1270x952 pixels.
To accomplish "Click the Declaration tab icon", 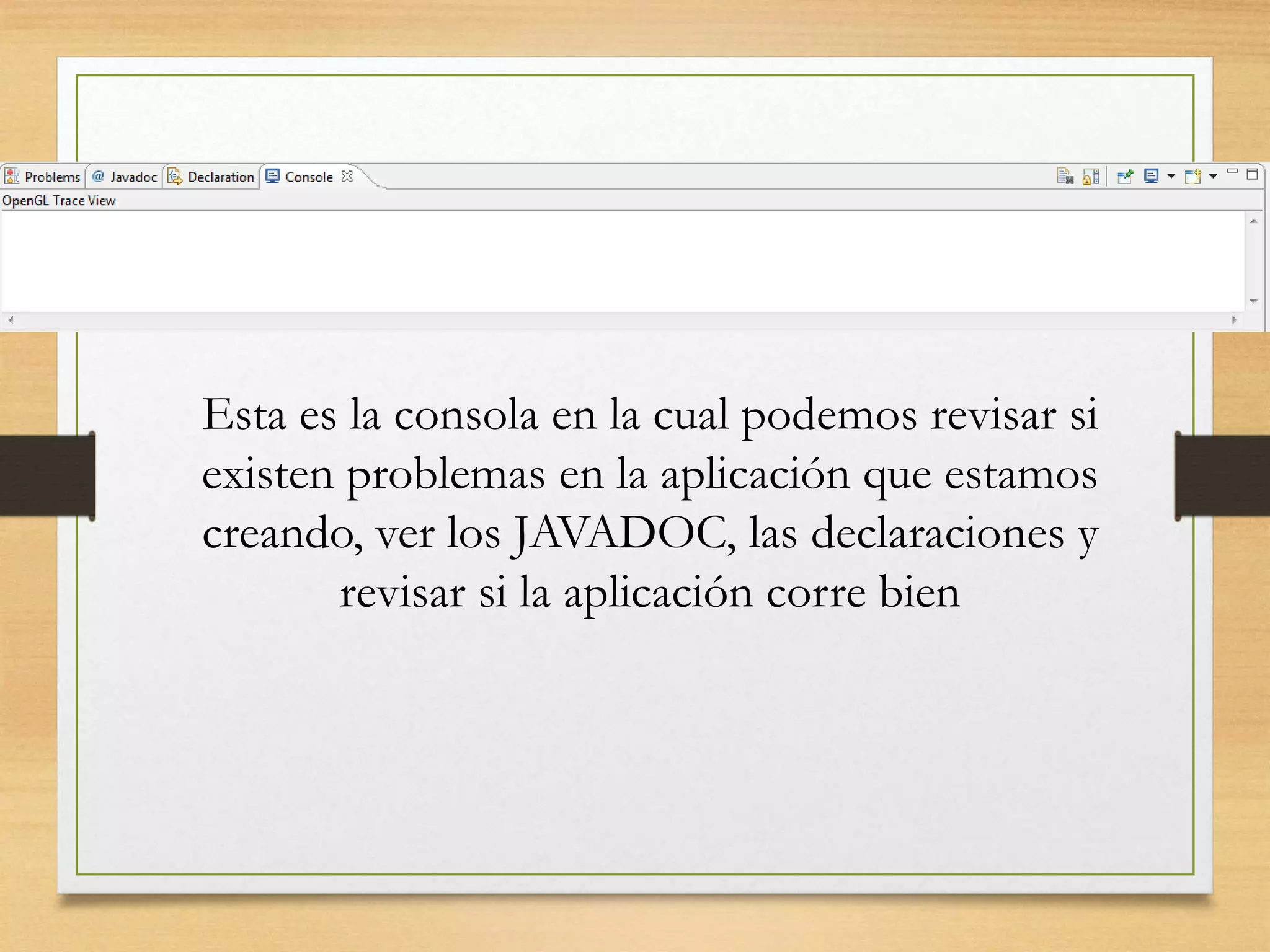I will click(175, 177).
